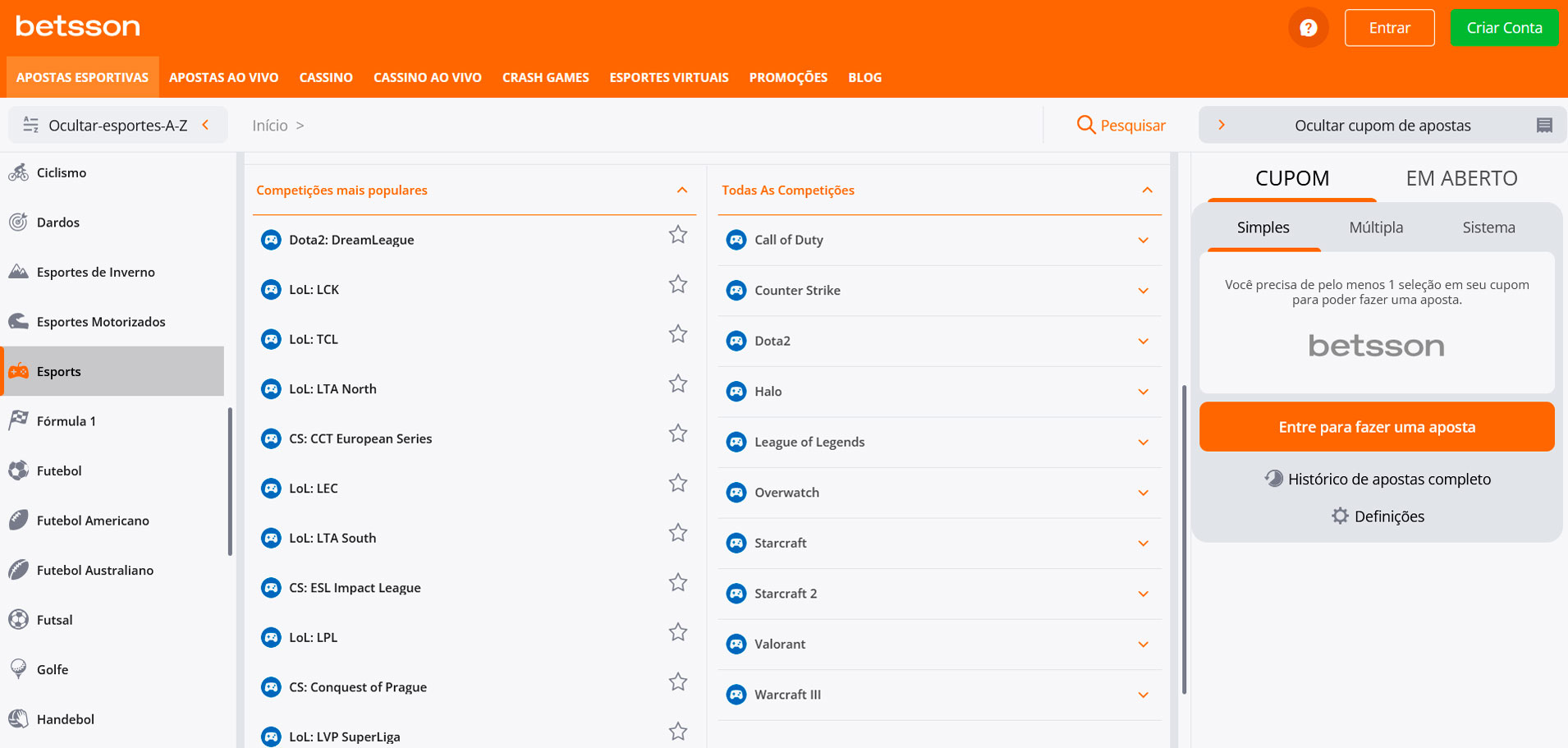Star the CS: CCT European Series
The width and height of the screenshot is (1568, 748).
tap(677, 434)
